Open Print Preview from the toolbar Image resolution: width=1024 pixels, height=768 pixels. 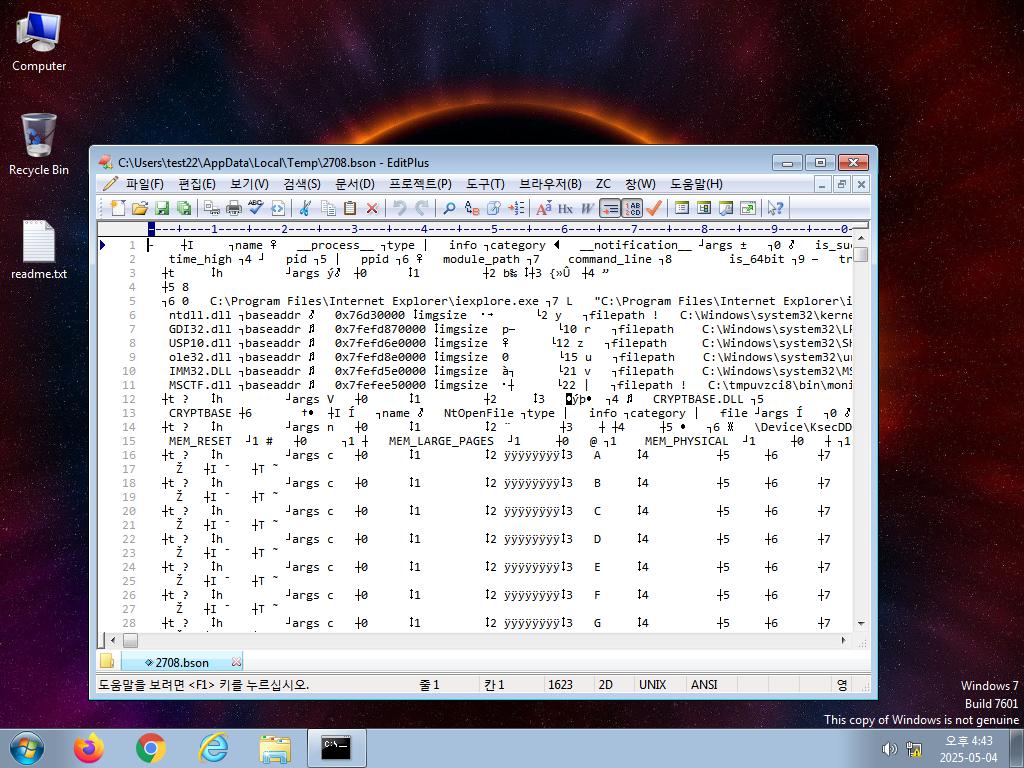coord(211,208)
